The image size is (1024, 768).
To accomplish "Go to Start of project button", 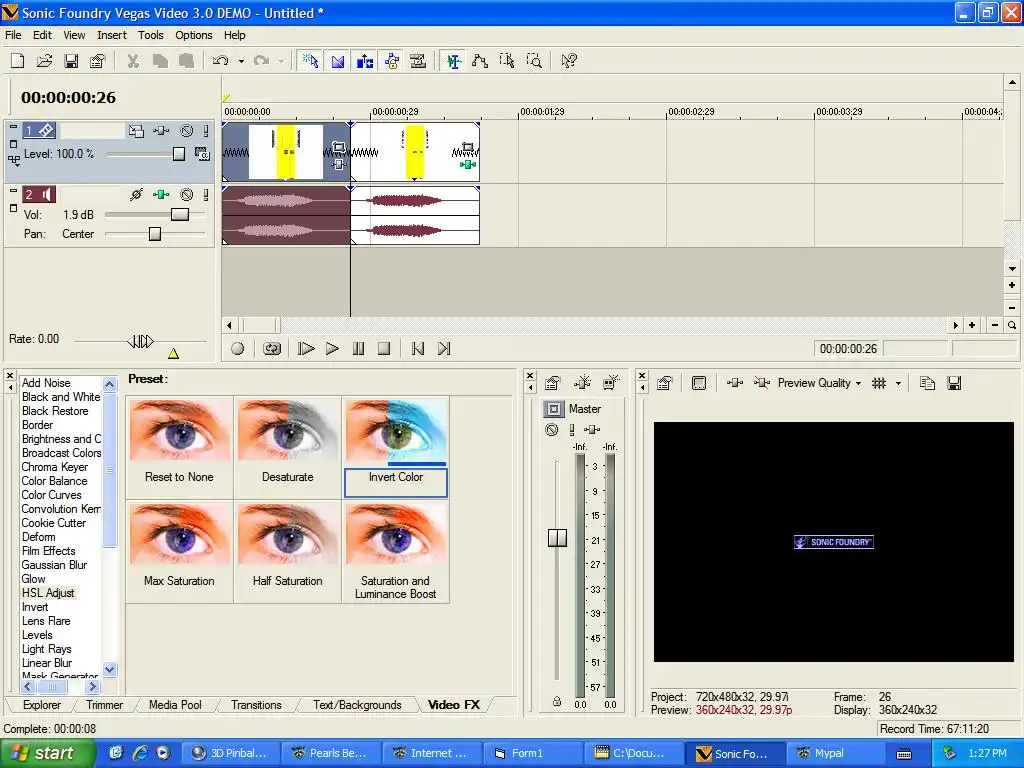I will tap(418, 349).
